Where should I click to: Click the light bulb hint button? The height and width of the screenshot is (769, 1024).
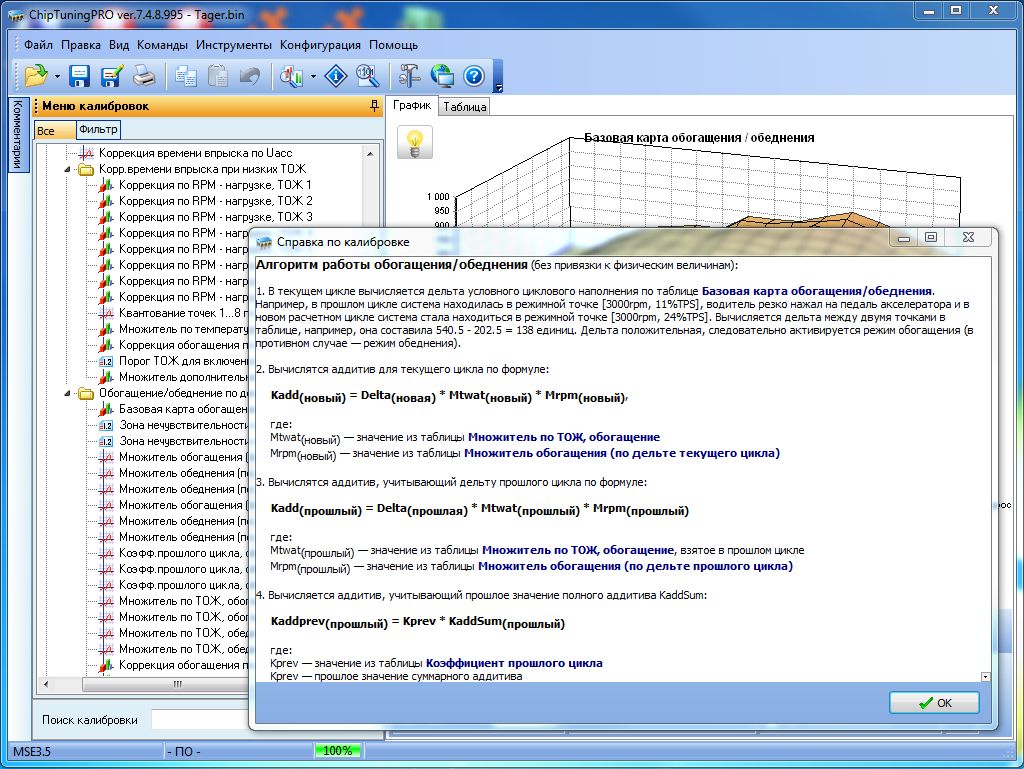pos(415,142)
